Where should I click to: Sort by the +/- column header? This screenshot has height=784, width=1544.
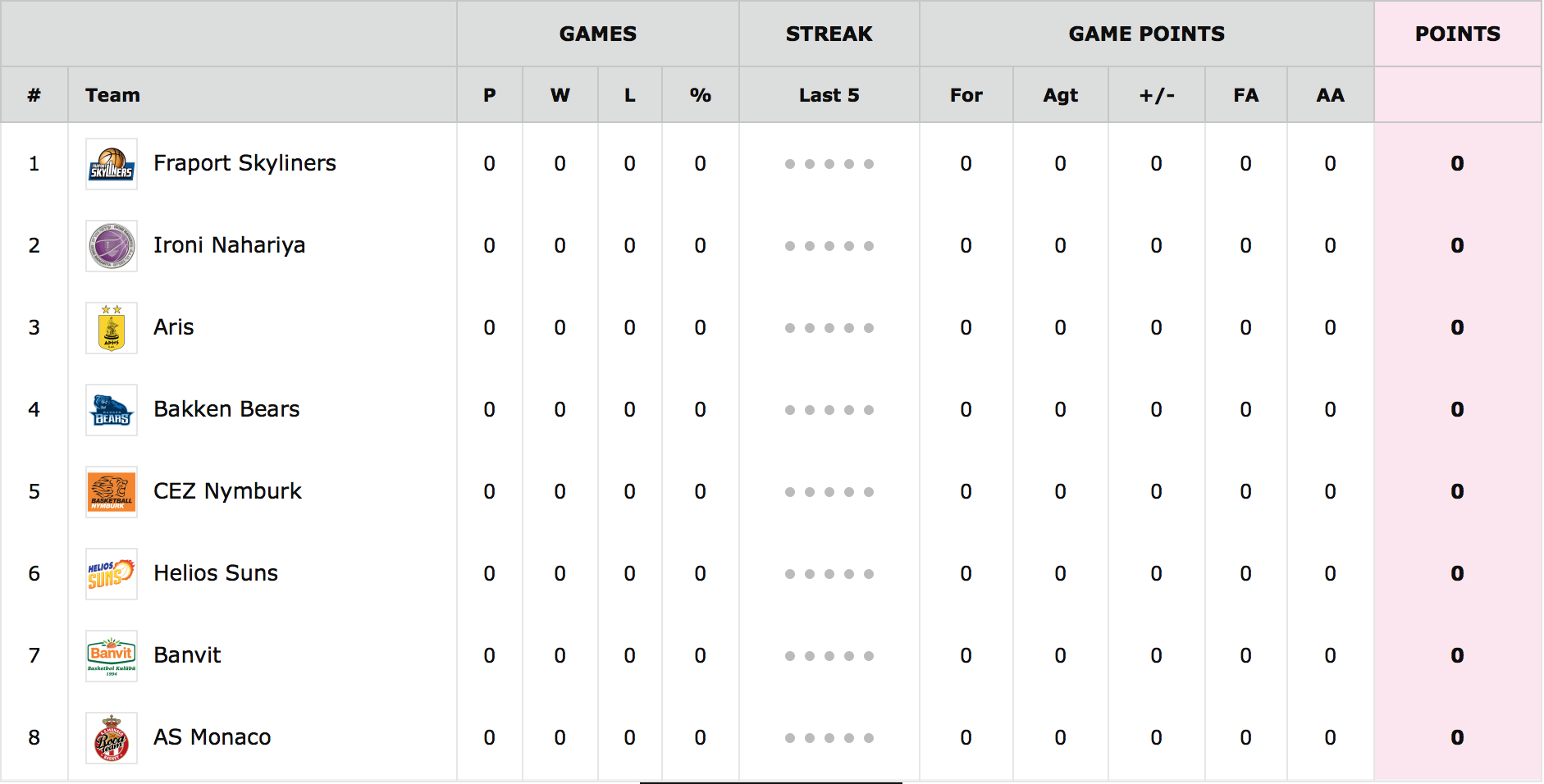point(1157,95)
